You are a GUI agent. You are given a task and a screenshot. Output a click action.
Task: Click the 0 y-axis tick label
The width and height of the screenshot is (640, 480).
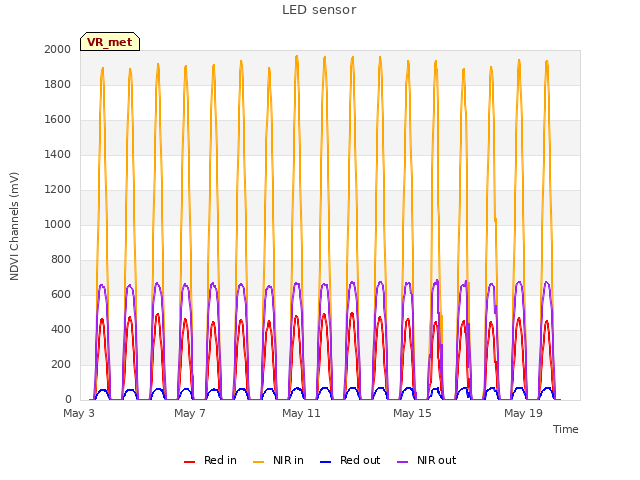pyautogui.click(x=68, y=400)
